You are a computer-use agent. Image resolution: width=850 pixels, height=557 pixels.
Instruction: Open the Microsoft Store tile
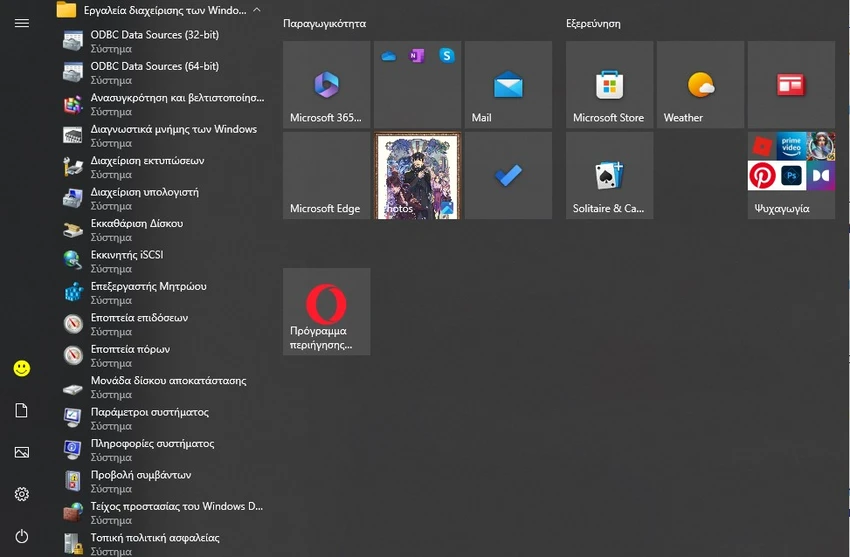pyautogui.click(x=609, y=85)
